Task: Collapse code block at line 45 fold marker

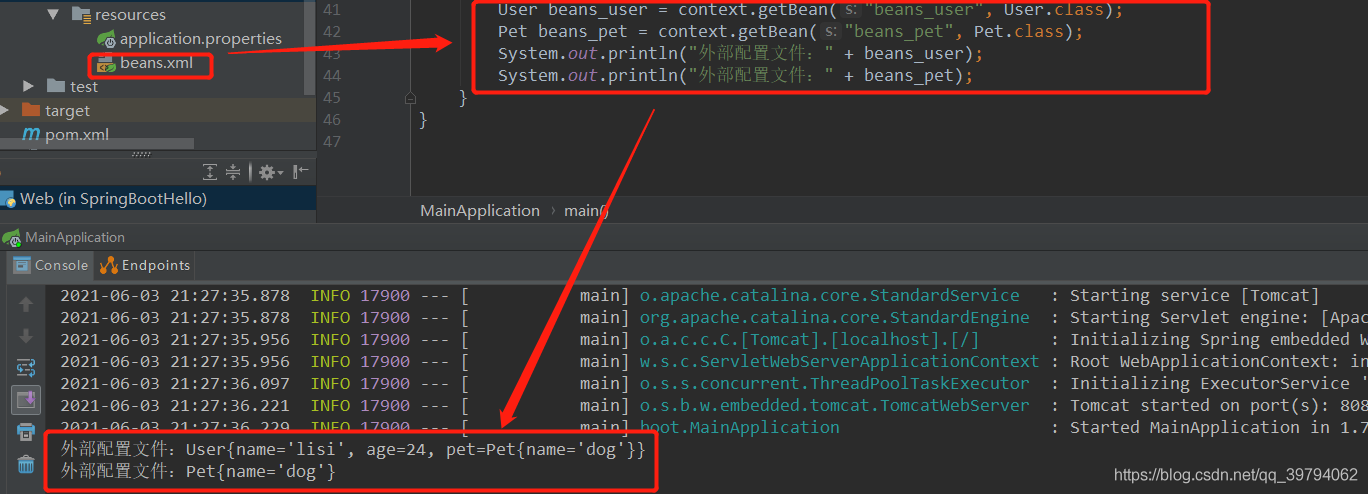Action: pyautogui.click(x=410, y=98)
